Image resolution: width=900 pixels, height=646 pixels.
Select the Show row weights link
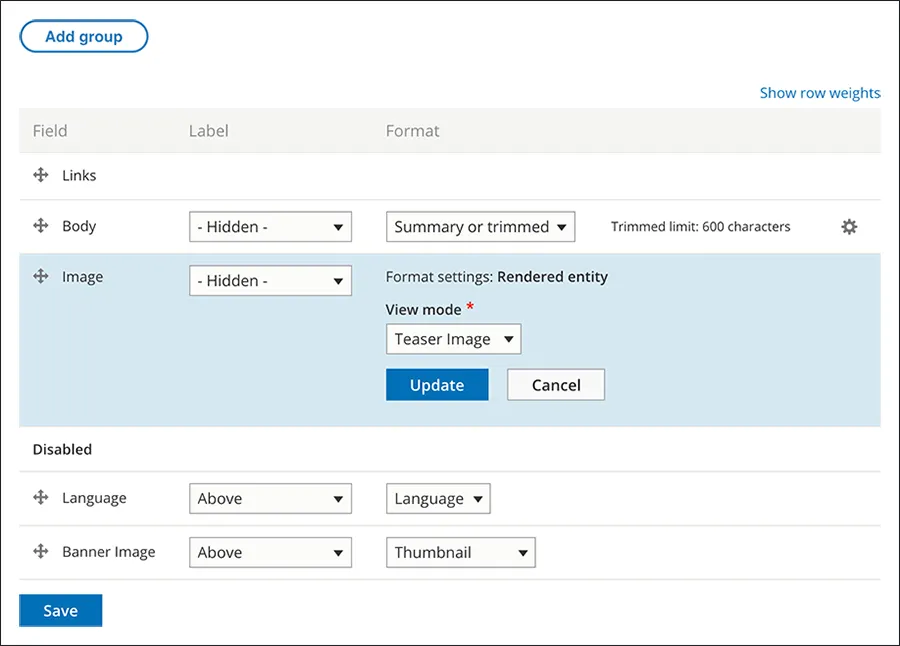820,92
